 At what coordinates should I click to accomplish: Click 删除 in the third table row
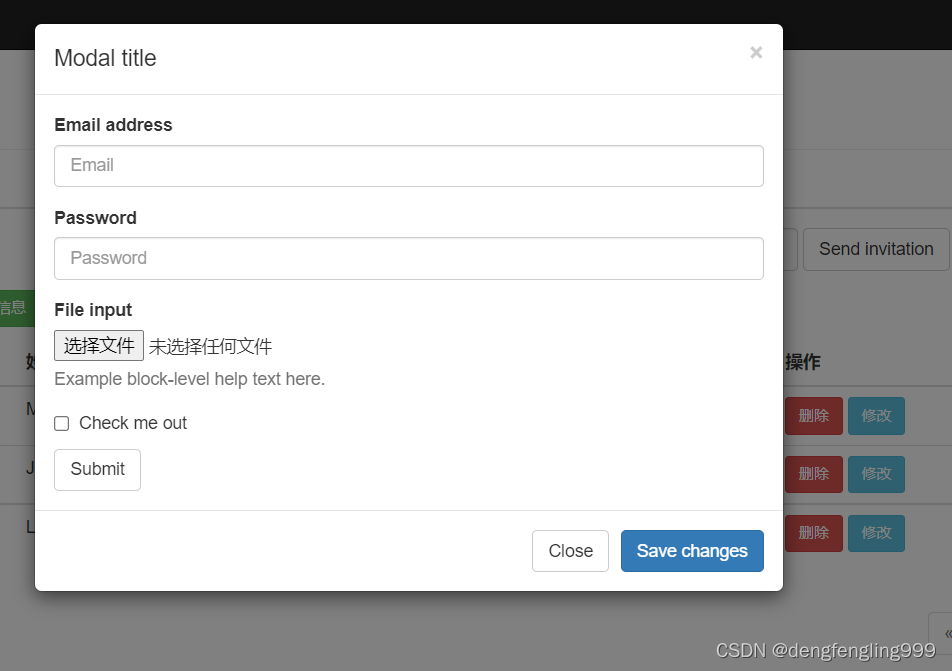[x=813, y=533]
